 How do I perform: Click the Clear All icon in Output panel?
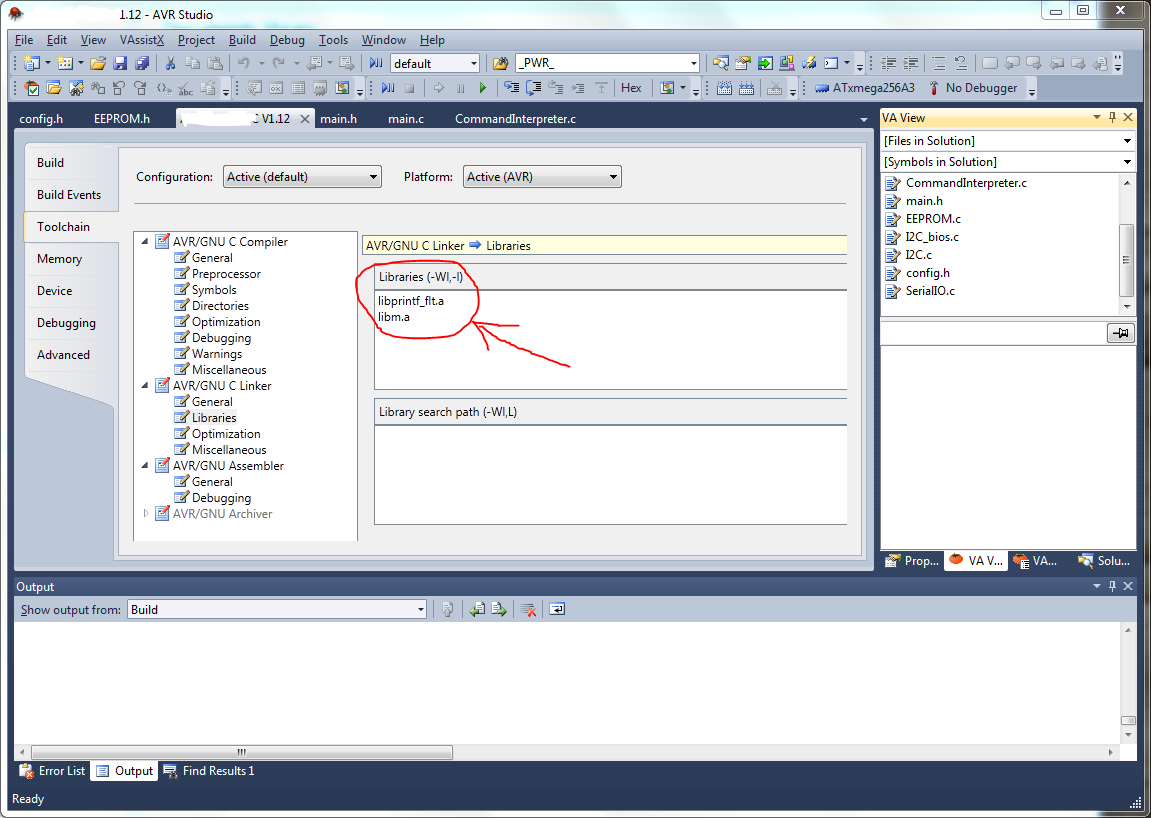[528, 609]
